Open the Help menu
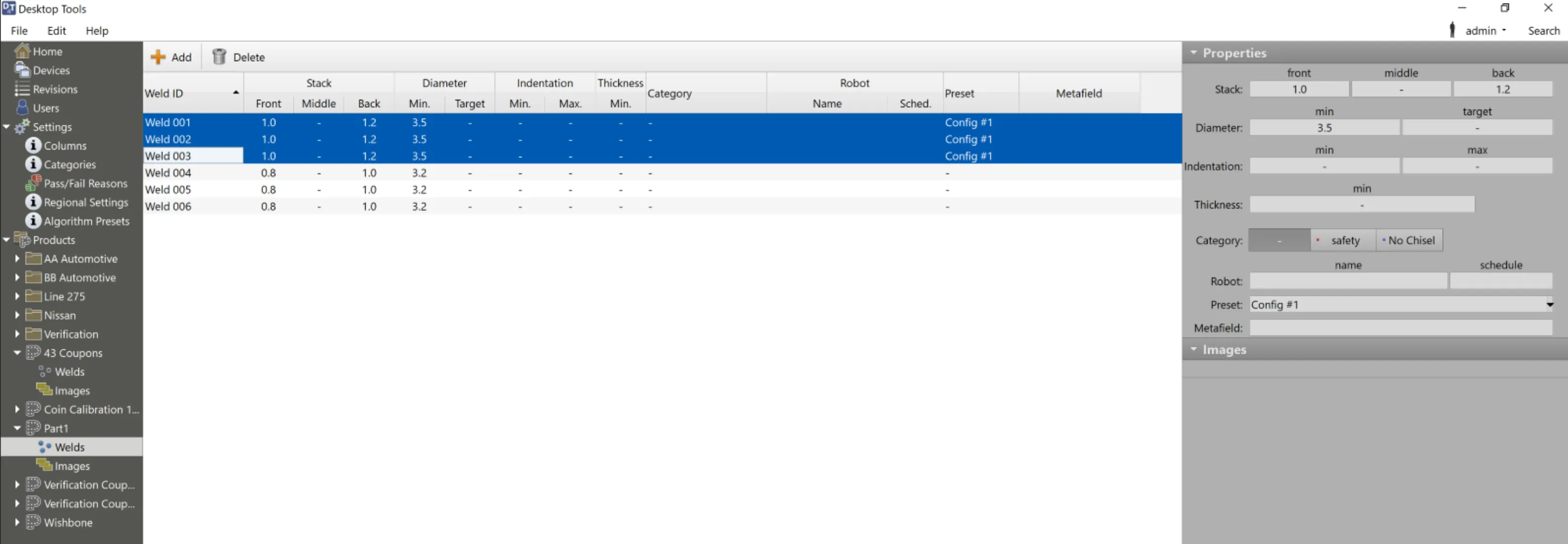This screenshot has width=1568, height=544. 97,31
